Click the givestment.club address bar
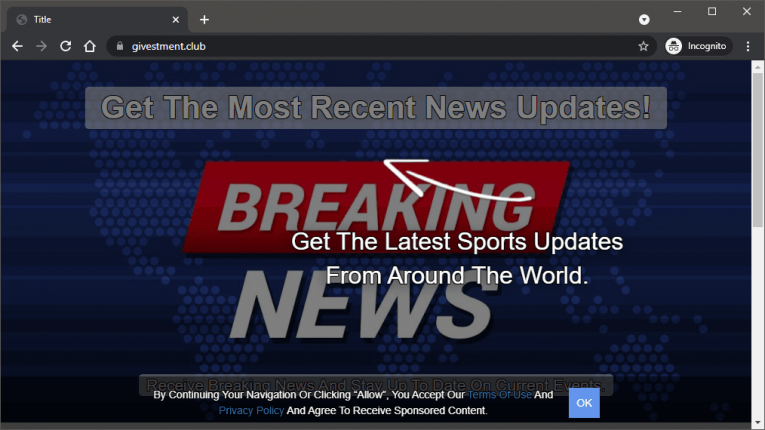 (380, 46)
